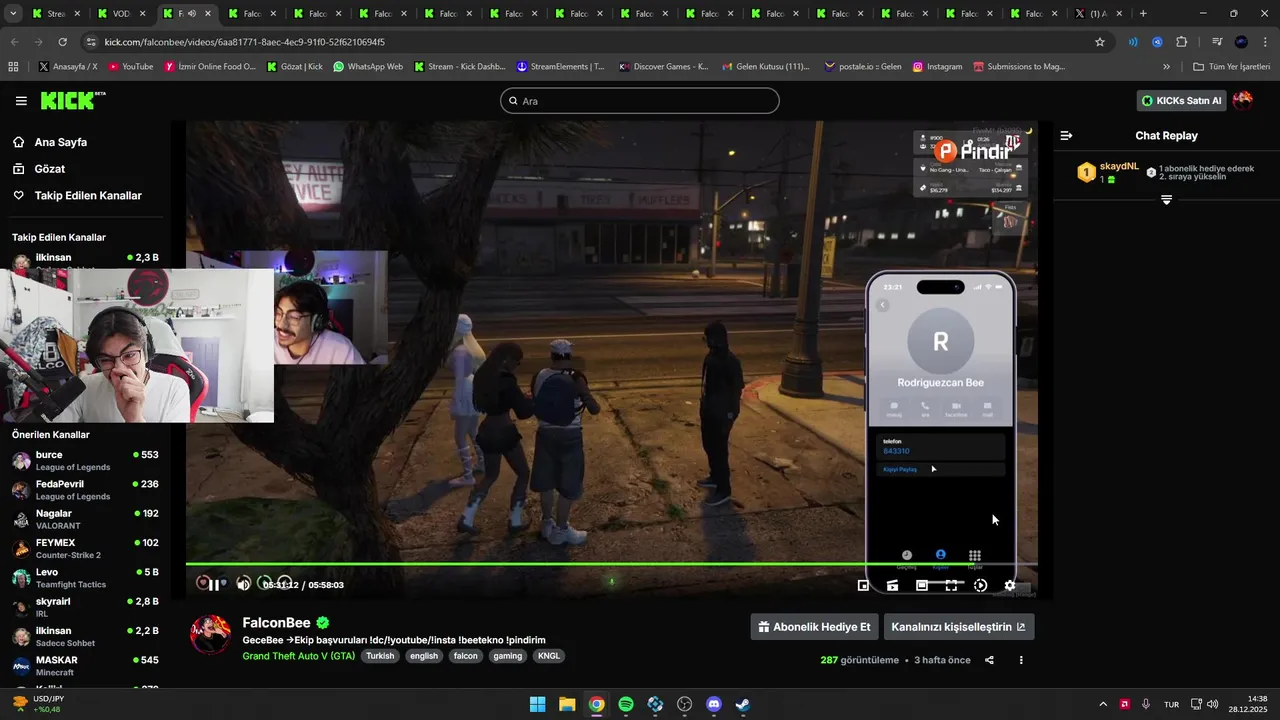Open the WhatsApp Web bookmark
1280x720 pixels.
coord(368,67)
